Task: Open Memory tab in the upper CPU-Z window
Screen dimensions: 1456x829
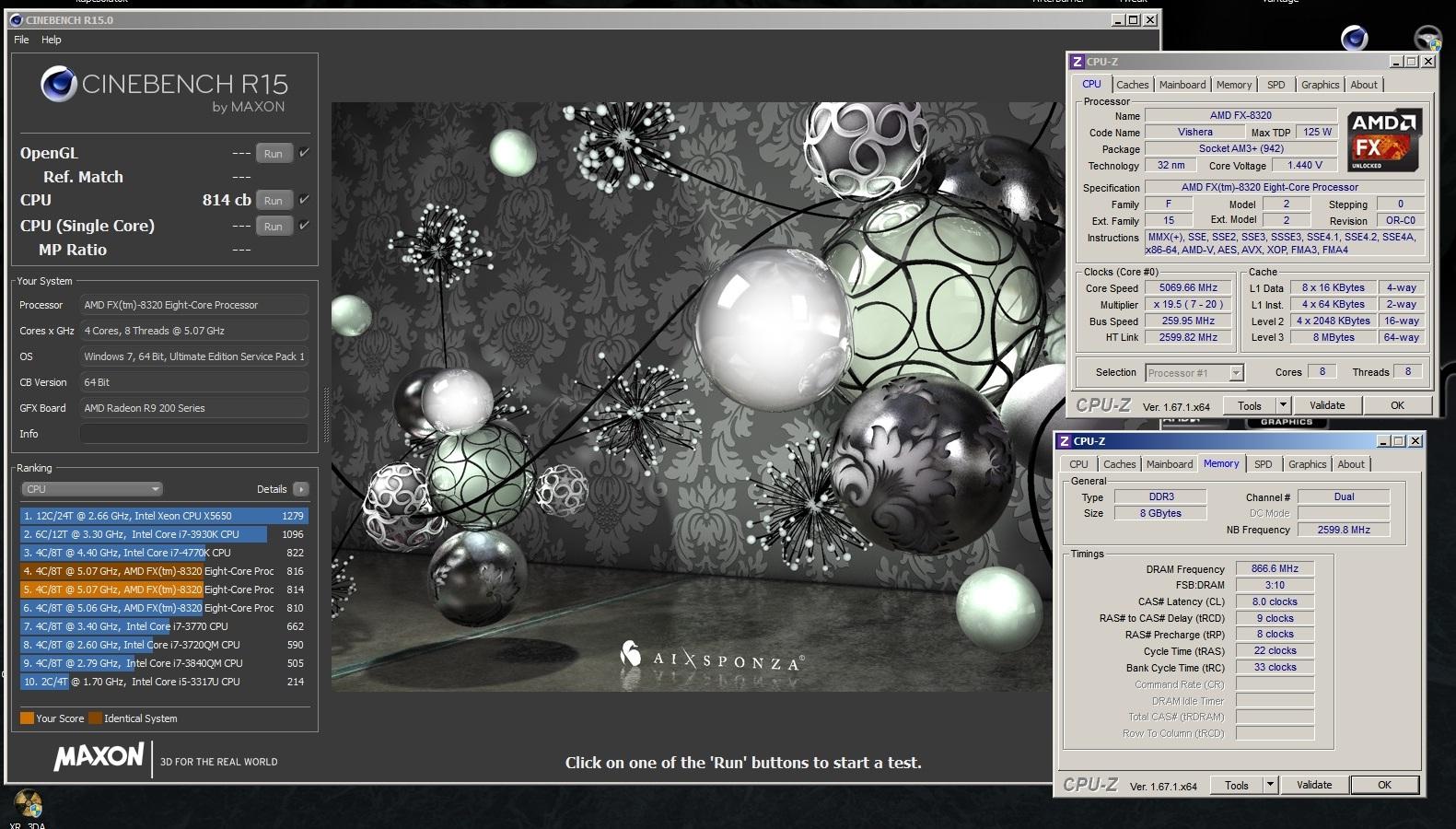Action: [1234, 85]
